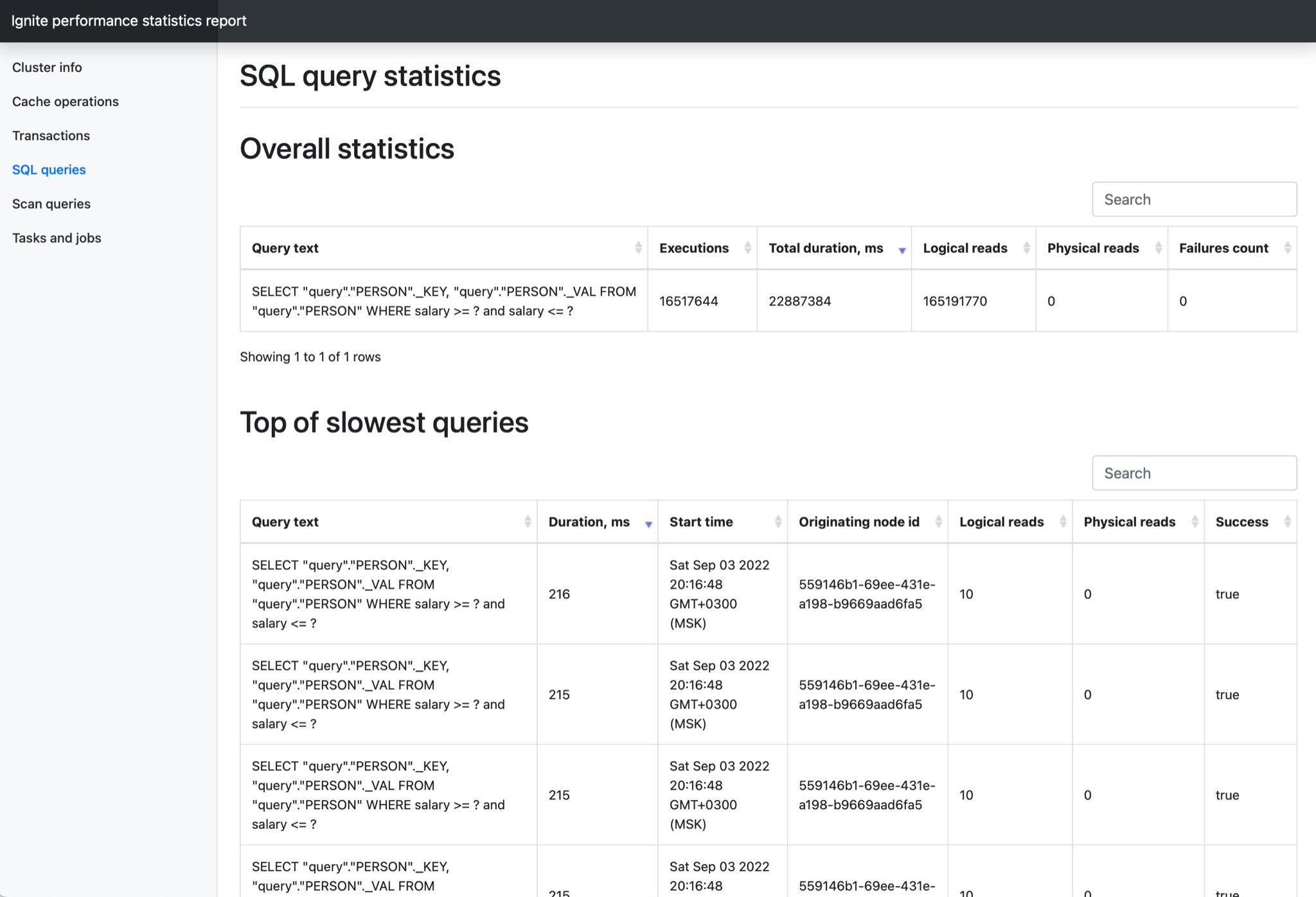The width and height of the screenshot is (1316, 897).
Task: Toggle sort direction on Total duration column
Action: tap(903, 249)
